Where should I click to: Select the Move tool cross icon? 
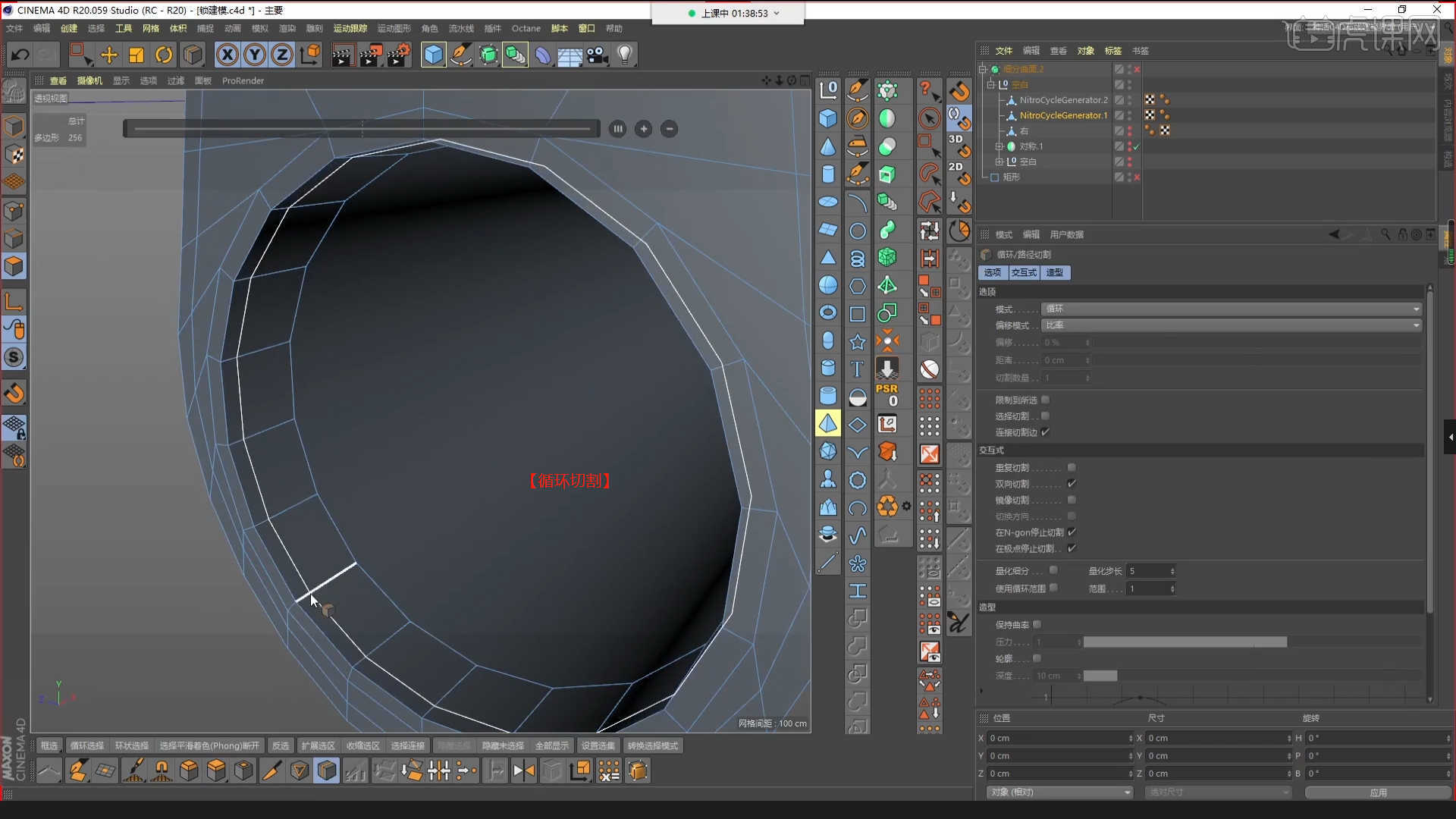coord(108,55)
